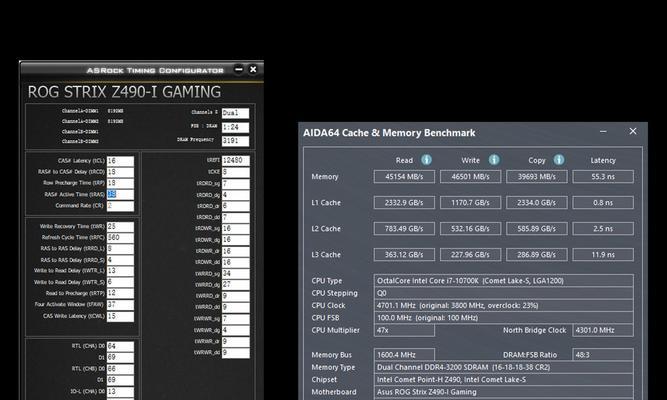Select the Row Precharge Time (tRP) field
The width and height of the screenshot is (667, 400).
click(120, 183)
